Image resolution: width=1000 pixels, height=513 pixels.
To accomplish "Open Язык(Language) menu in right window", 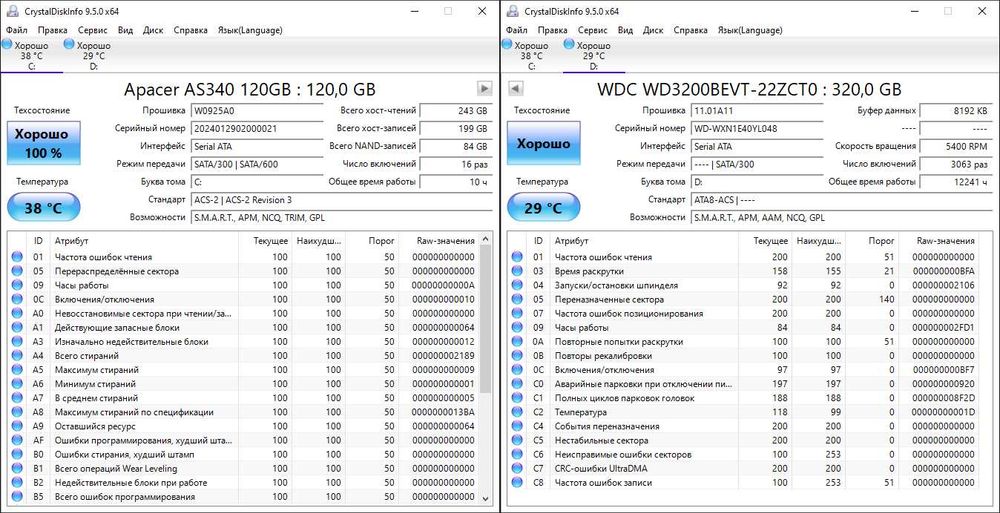I will point(750,30).
